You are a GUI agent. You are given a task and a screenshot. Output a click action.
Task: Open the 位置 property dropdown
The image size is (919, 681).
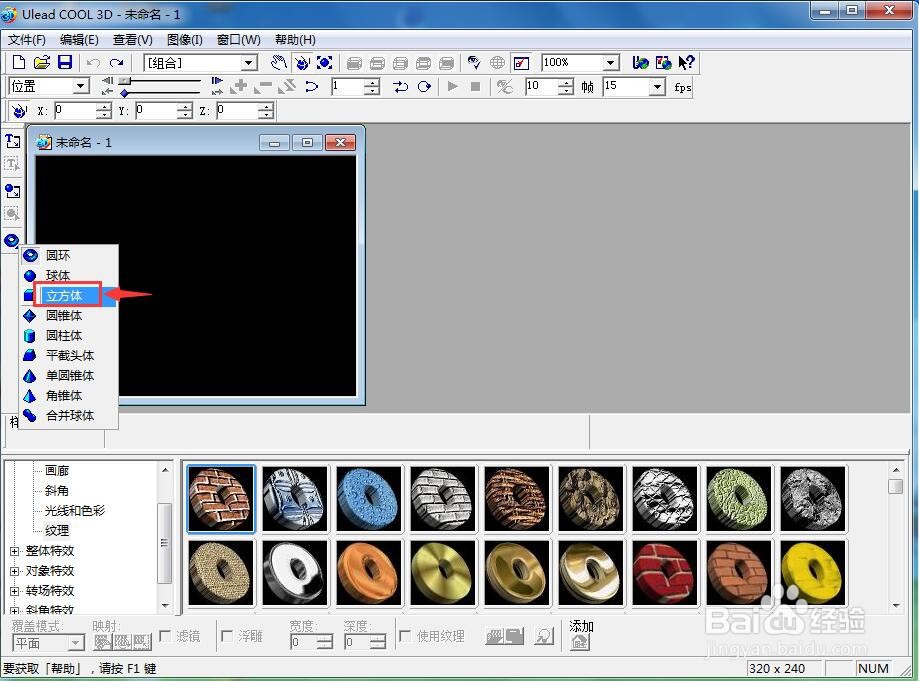point(81,87)
